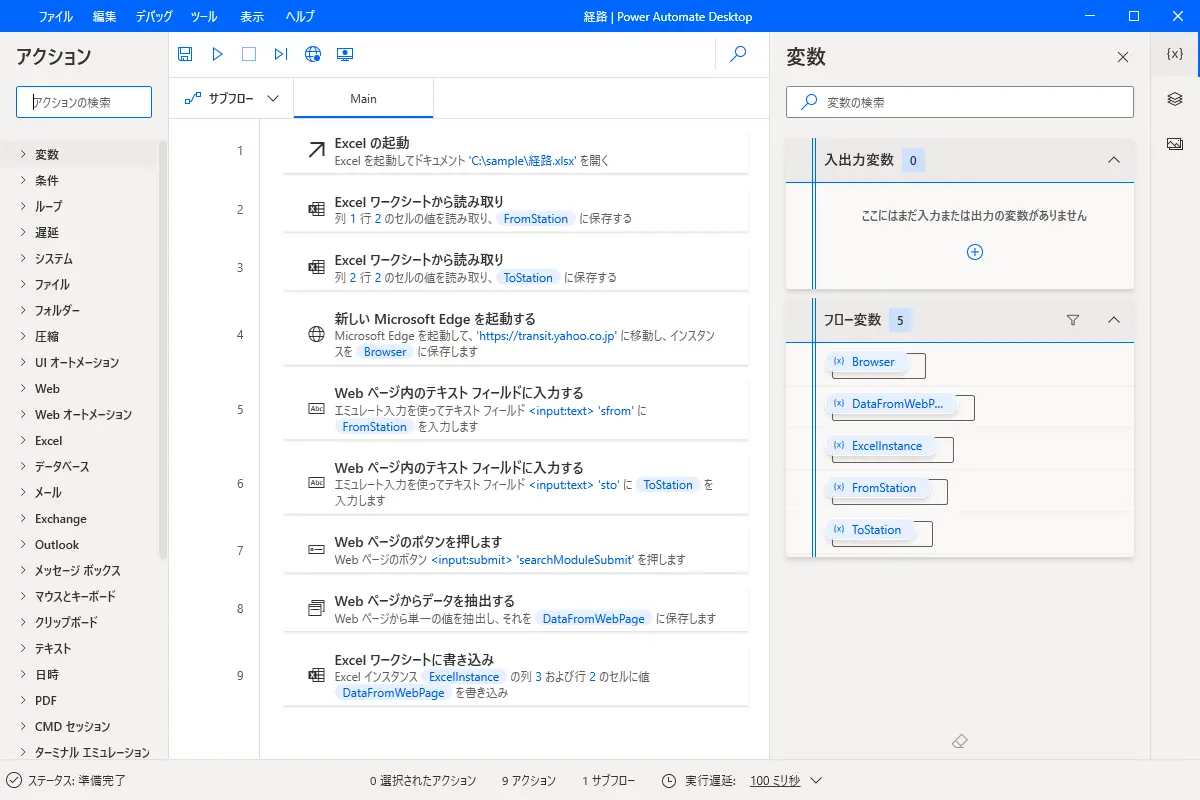This screenshot has height=800, width=1200.
Task: Select the Web ページのボタンを押します action
Action: coord(516,550)
